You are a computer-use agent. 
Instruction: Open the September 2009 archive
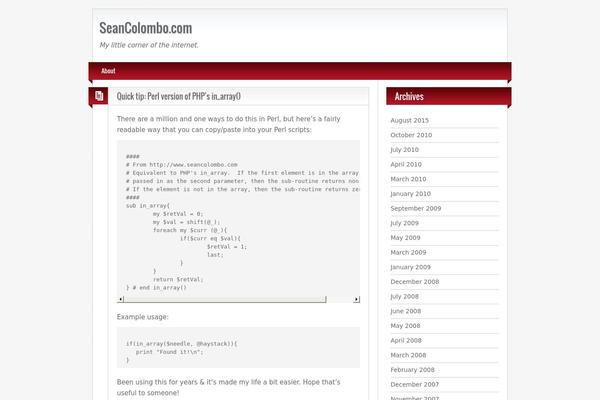[416, 208]
